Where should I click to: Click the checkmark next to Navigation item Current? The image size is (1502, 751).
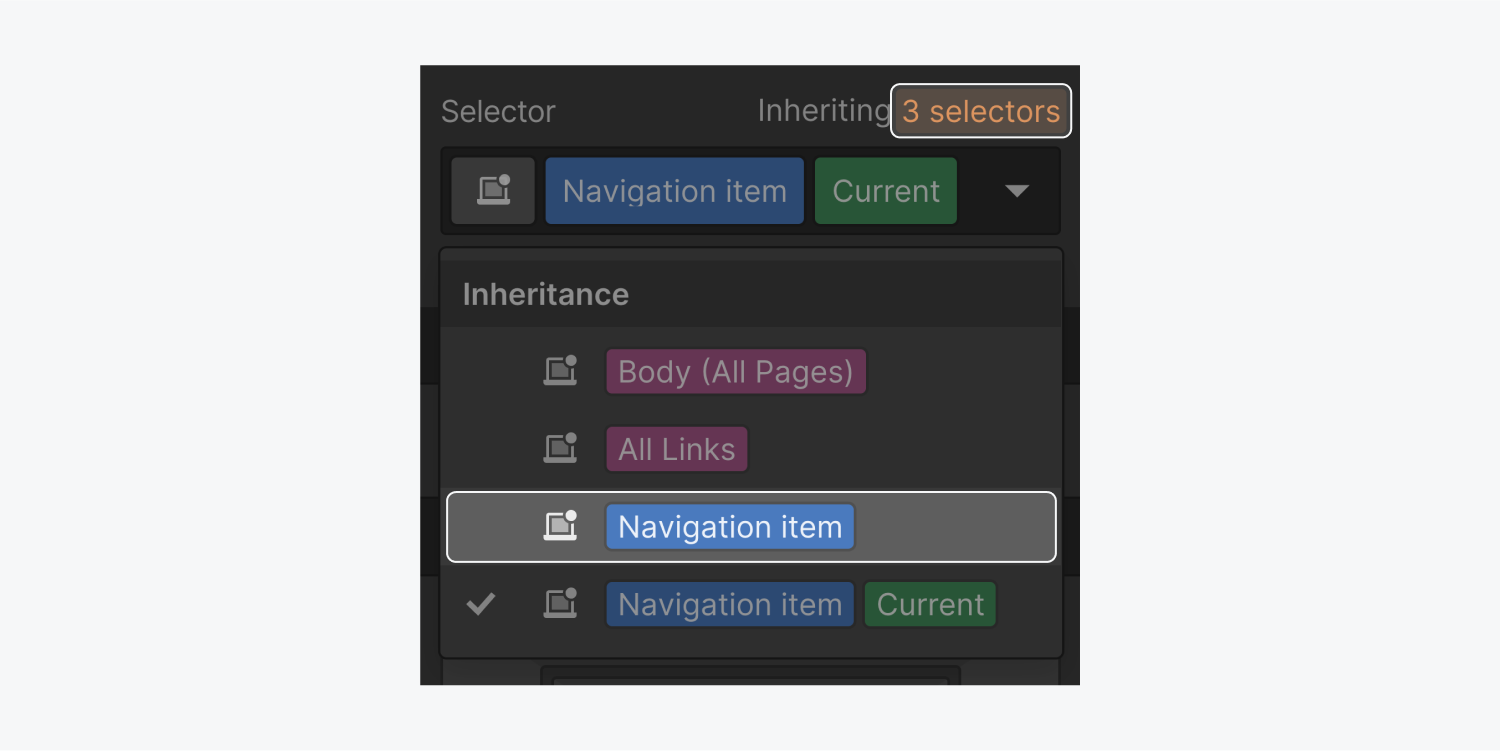(x=481, y=603)
